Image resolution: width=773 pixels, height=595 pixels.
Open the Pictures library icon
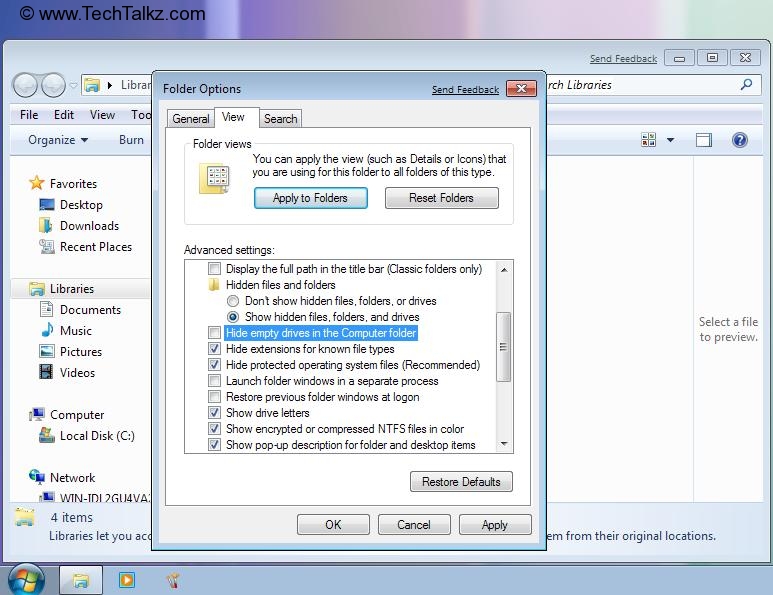pyautogui.click(x=46, y=351)
